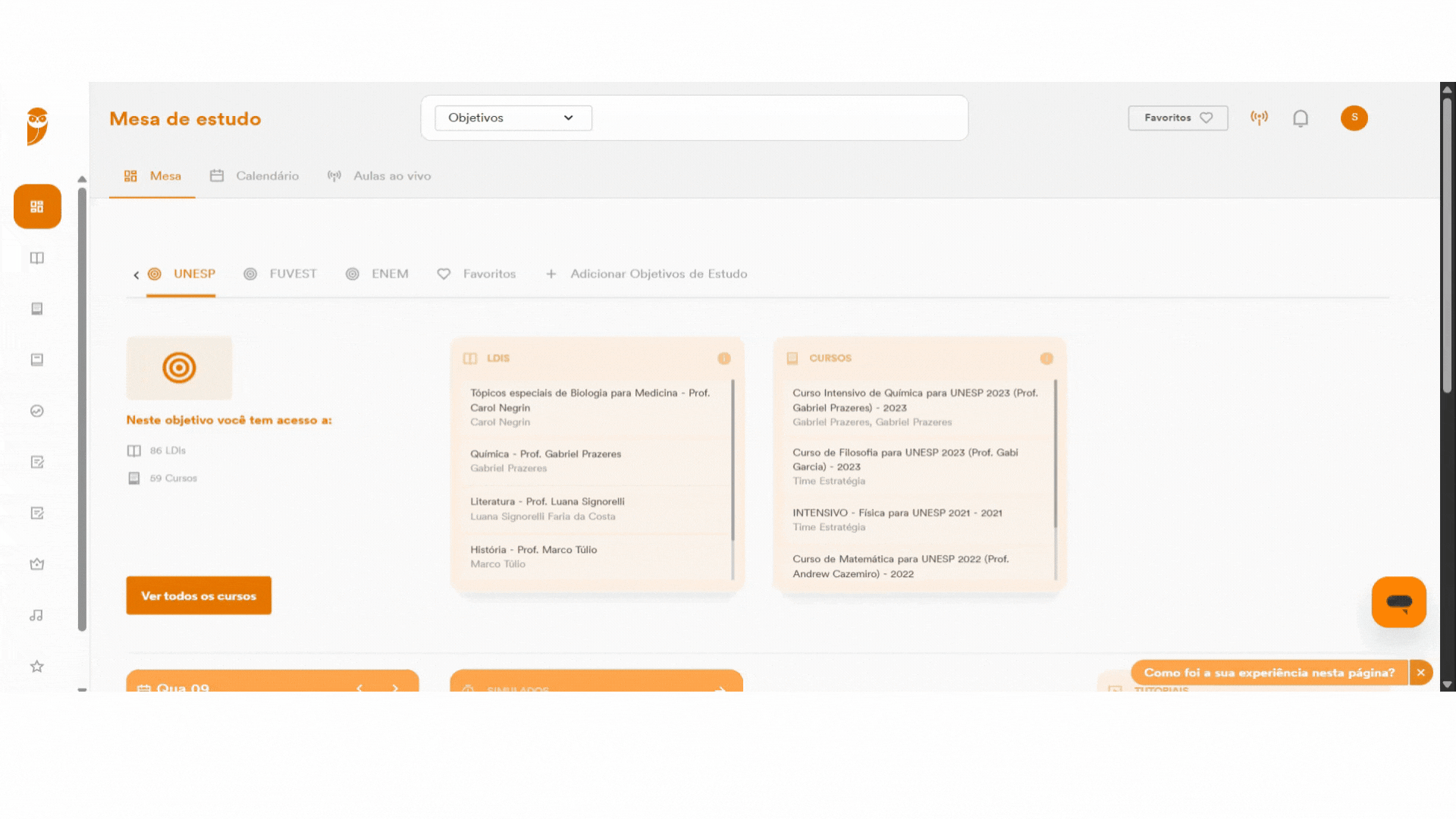Viewport: 1456px width, 819px height.
Task: Open the open-book icon in the sidebar
Action: 37,258
